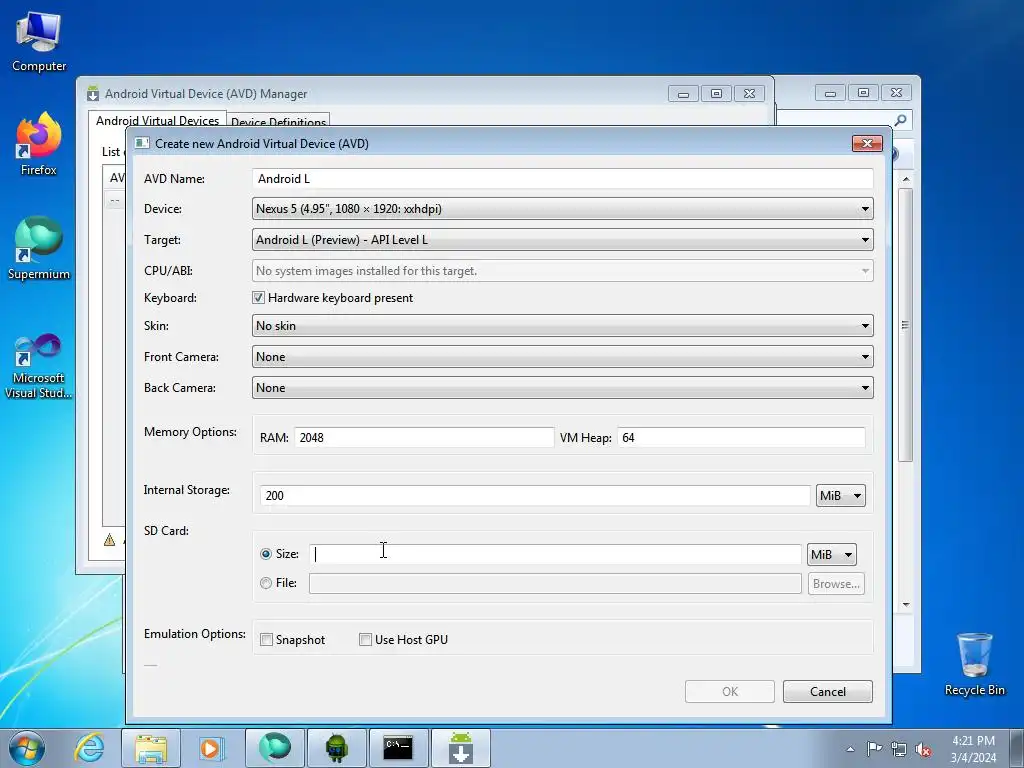Select the SD Card File radio button
The width and height of the screenshot is (1024, 768).
tap(266, 583)
